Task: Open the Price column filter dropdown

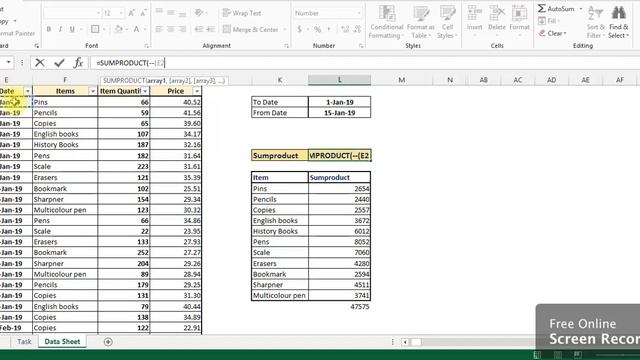Action: [197, 91]
